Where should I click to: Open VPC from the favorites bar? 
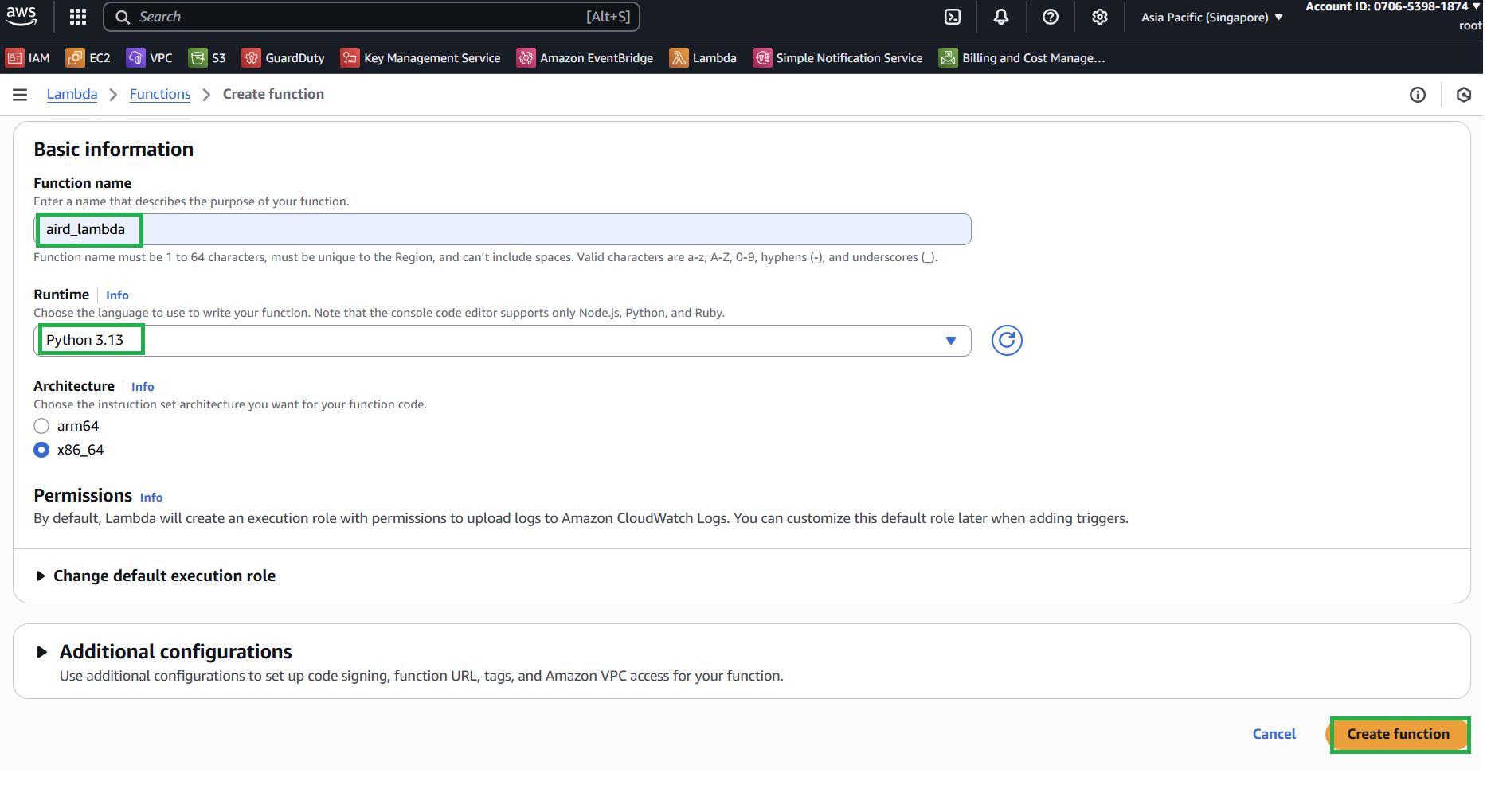[150, 58]
